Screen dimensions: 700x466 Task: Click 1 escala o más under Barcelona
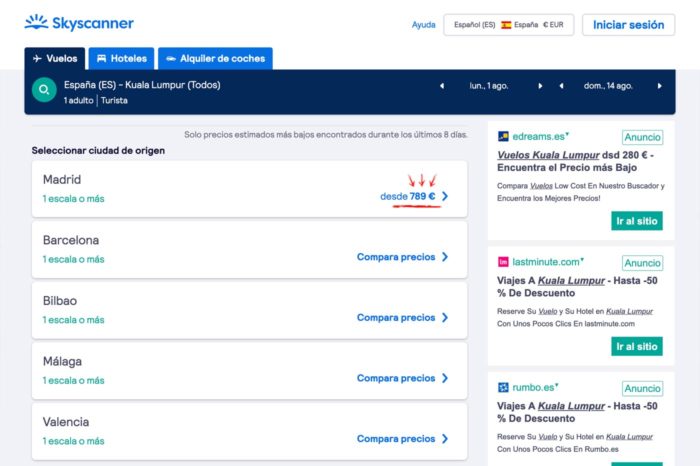(74, 259)
